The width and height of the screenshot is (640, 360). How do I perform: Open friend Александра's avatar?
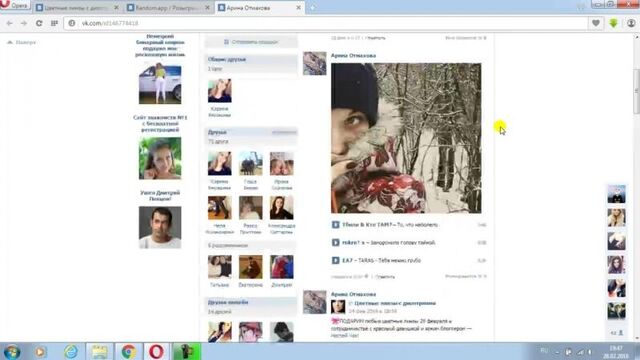click(x=282, y=208)
